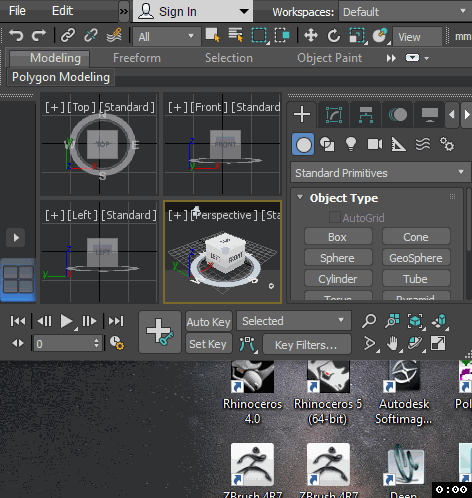Viewport: 472px width, 498px height.
Task: Choose the Select Object tool
Action: tap(213, 35)
